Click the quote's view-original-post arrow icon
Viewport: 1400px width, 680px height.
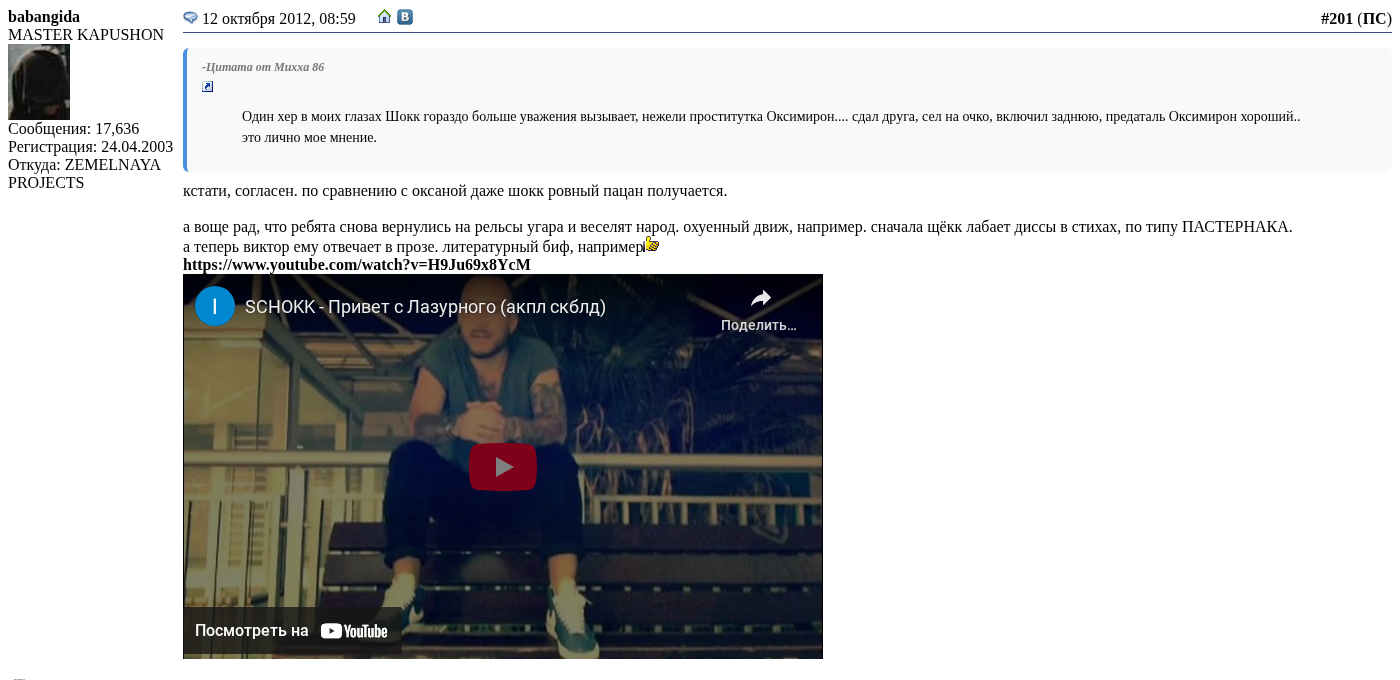tap(208, 87)
